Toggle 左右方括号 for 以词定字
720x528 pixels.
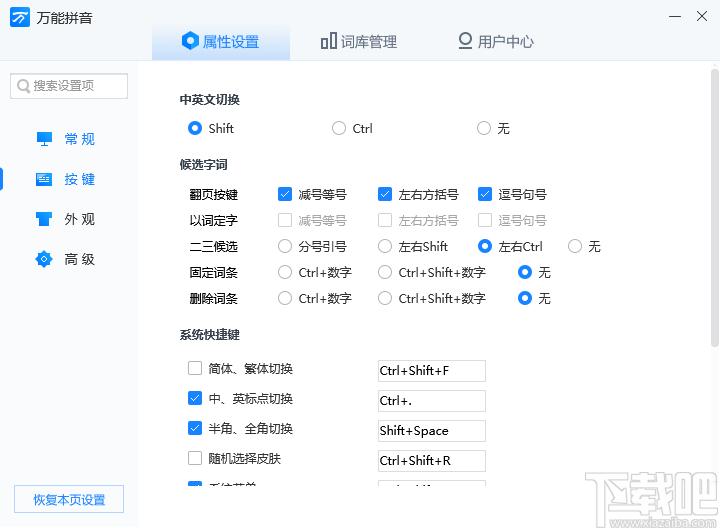coord(385,220)
